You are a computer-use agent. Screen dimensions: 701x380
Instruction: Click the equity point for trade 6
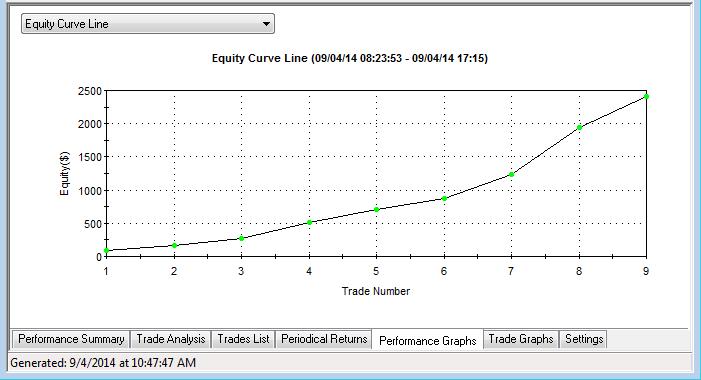pyautogui.click(x=444, y=198)
